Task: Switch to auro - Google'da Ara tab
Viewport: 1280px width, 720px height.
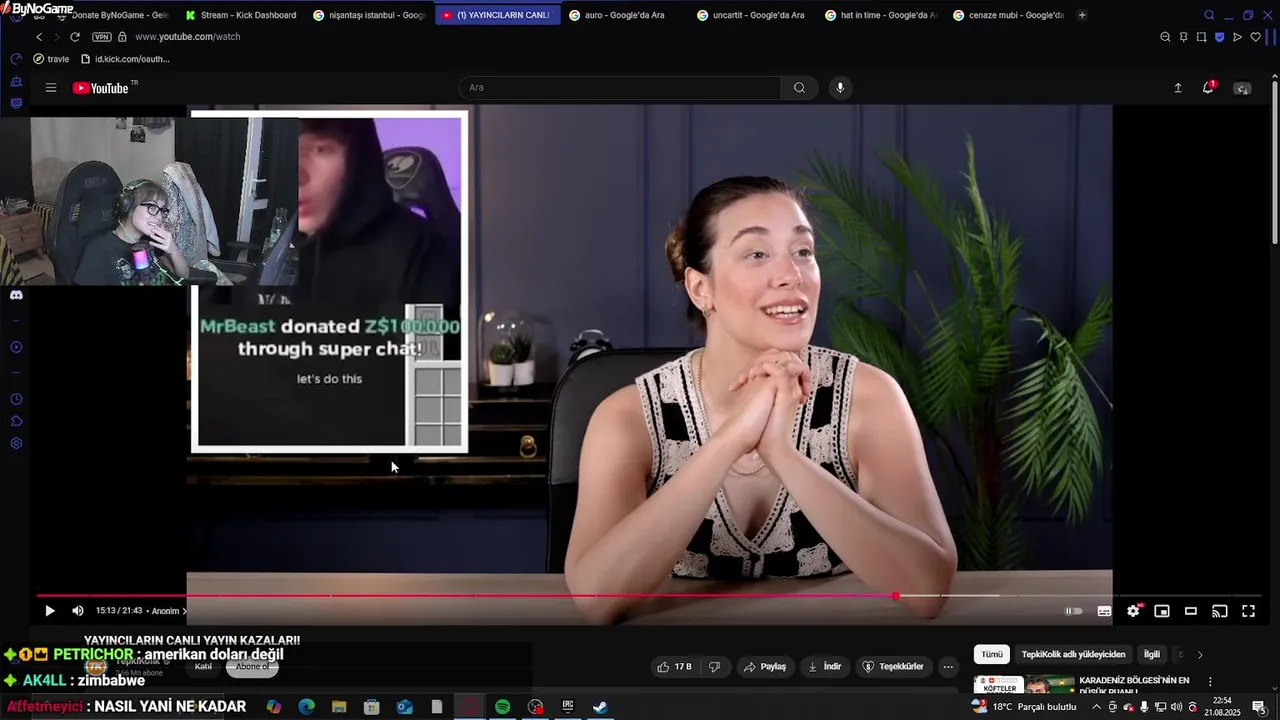Action: point(624,15)
